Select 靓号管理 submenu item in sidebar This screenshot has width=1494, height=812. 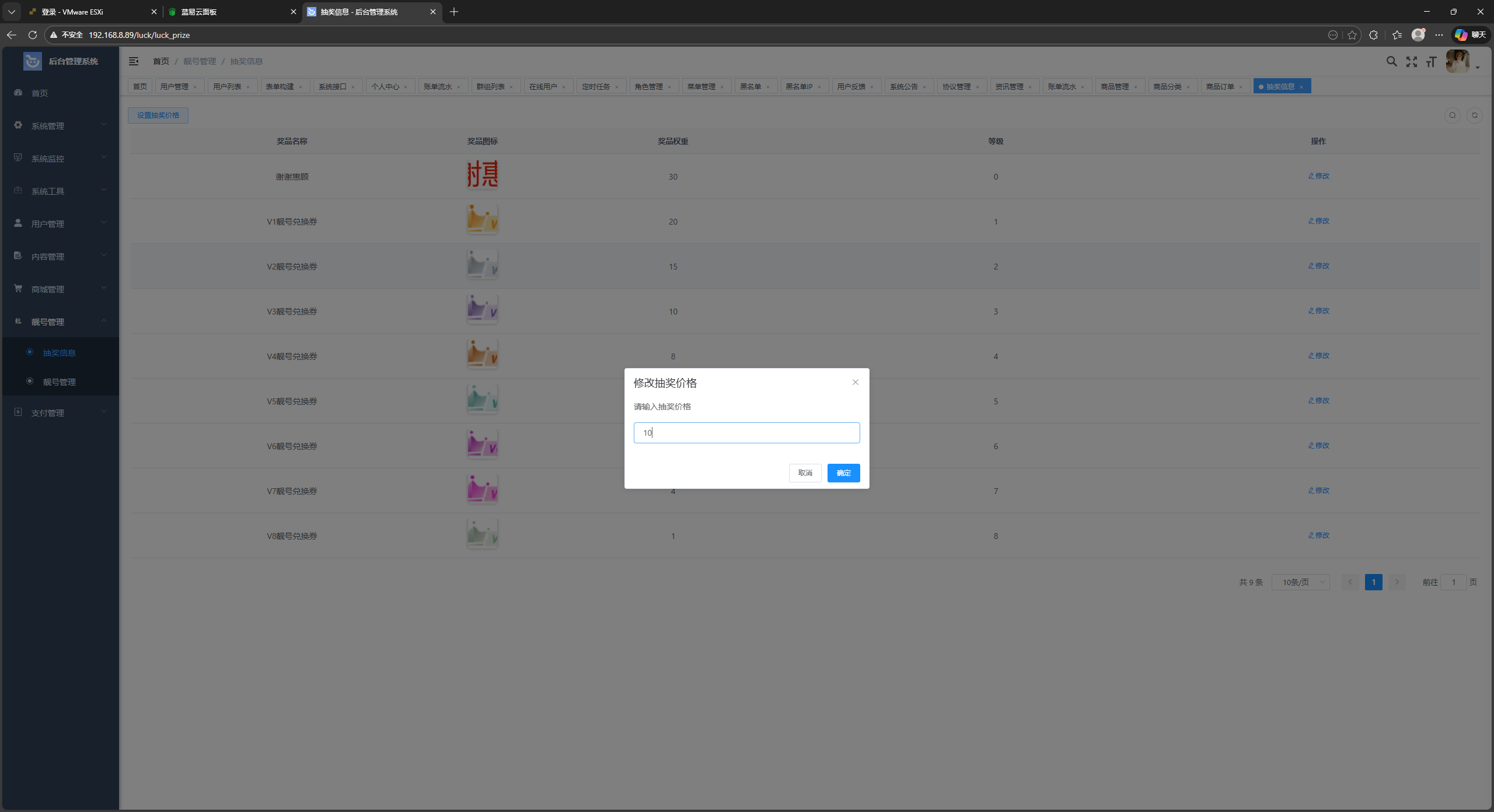click(x=59, y=381)
